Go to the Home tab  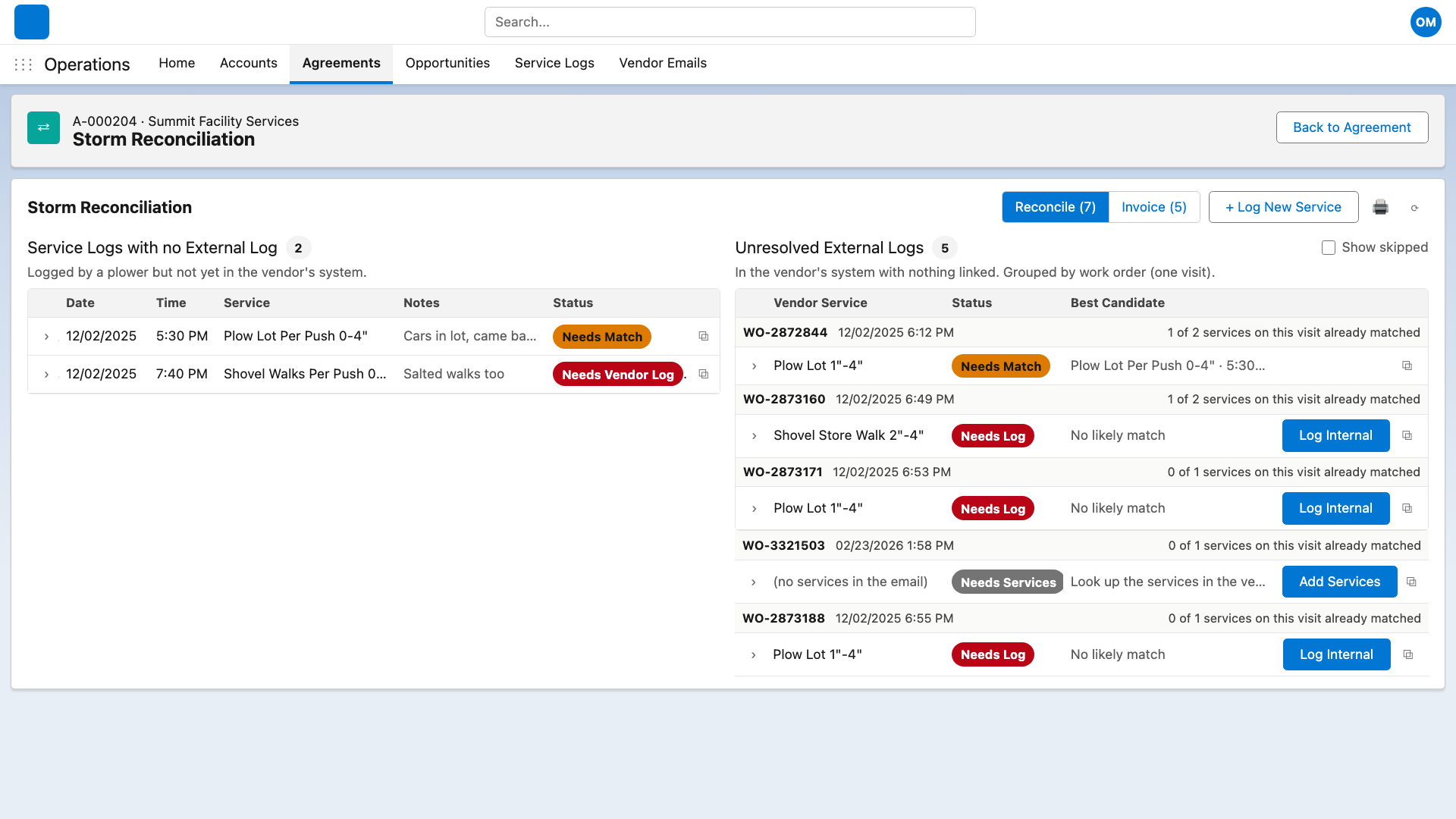coord(177,63)
